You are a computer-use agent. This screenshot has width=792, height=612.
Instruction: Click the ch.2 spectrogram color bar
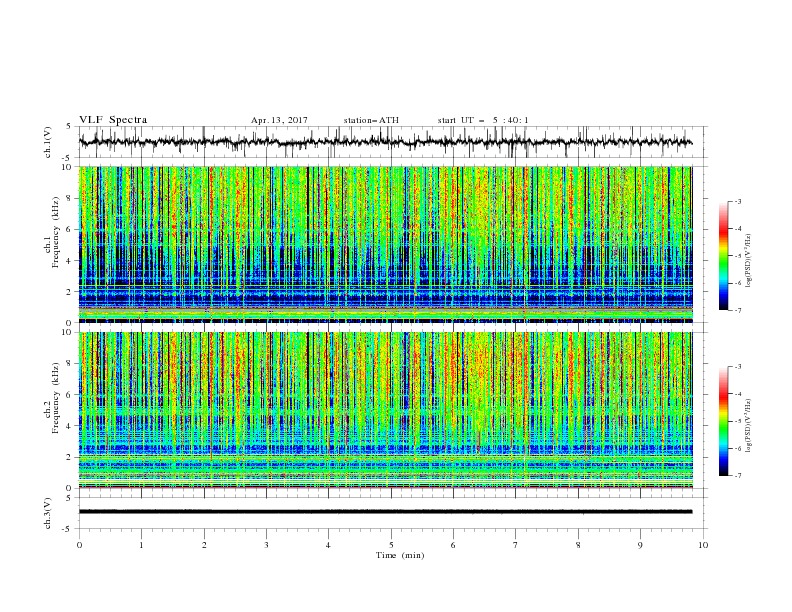[x=724, y=421]
